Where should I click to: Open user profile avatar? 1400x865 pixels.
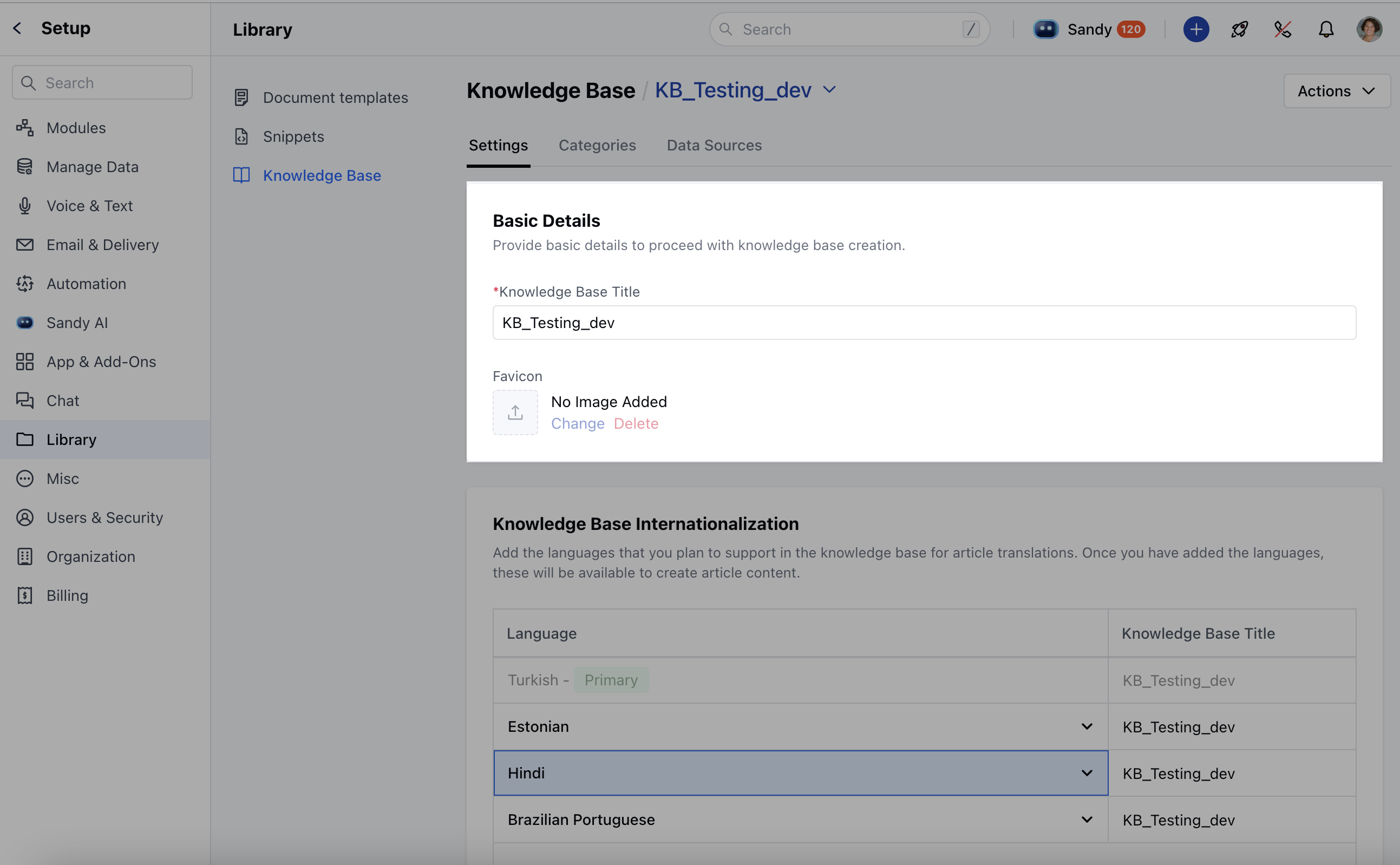(x=1369, y=29)
